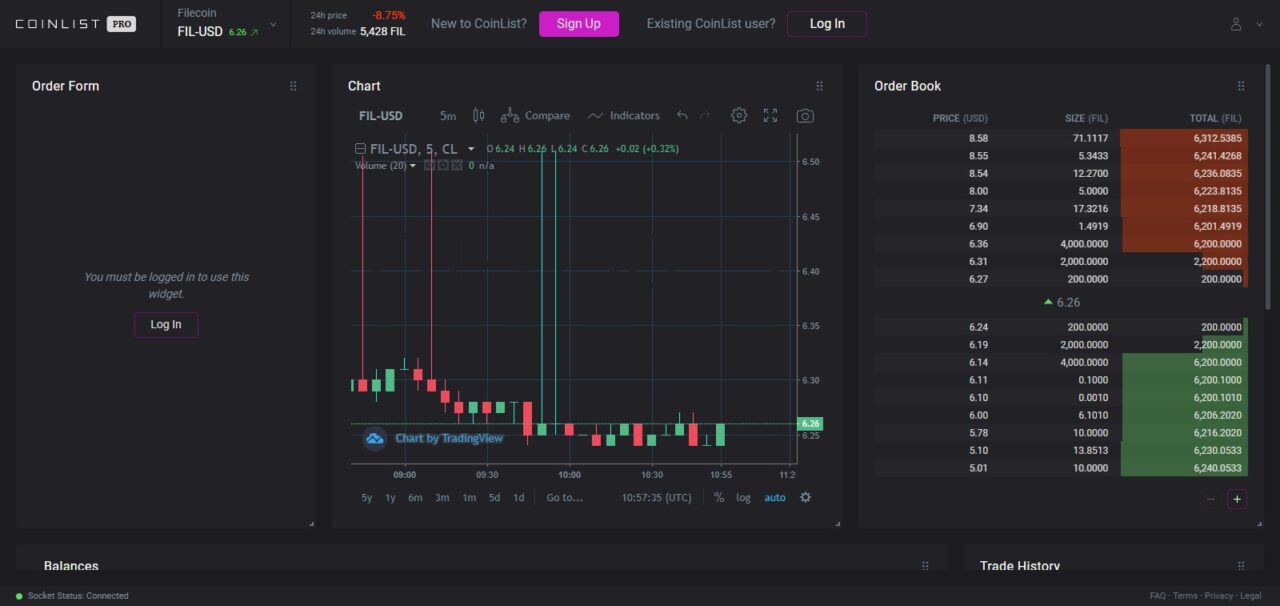Open chart properties gear in top toolbar
The height and width of the screenshot is (606, 1280).
tap(739, 116)
